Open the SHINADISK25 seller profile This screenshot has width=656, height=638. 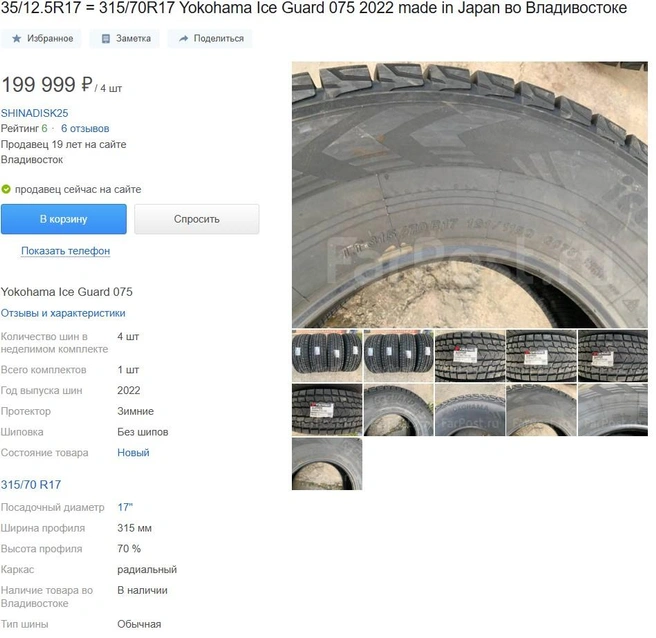[34, 113]
